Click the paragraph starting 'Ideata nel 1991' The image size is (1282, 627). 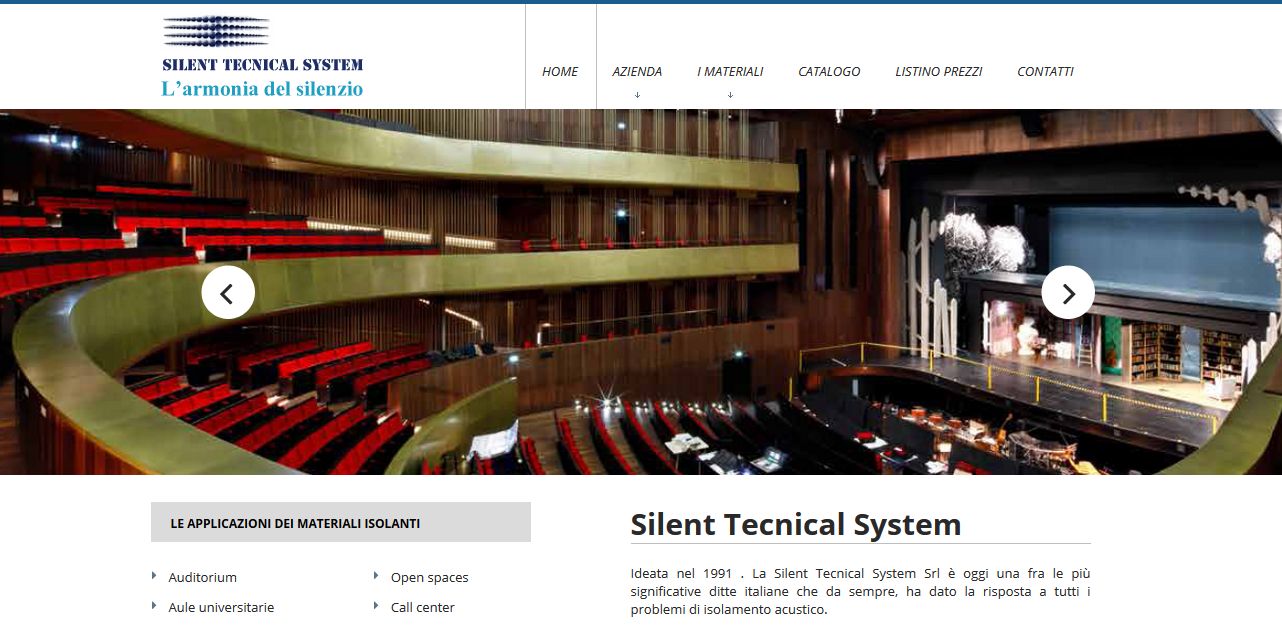(860, 591)
